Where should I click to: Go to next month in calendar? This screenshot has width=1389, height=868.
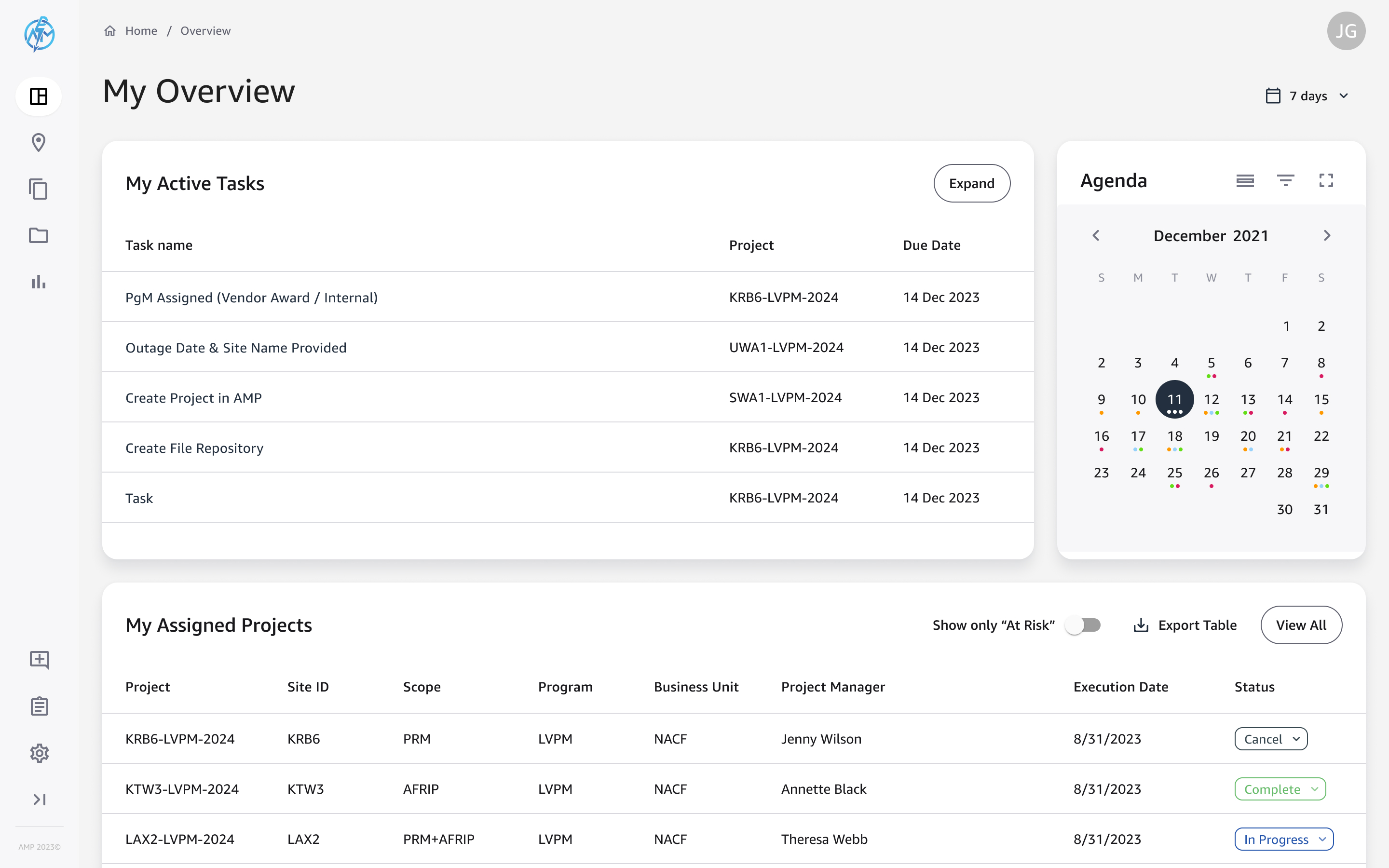(1326, 235)
